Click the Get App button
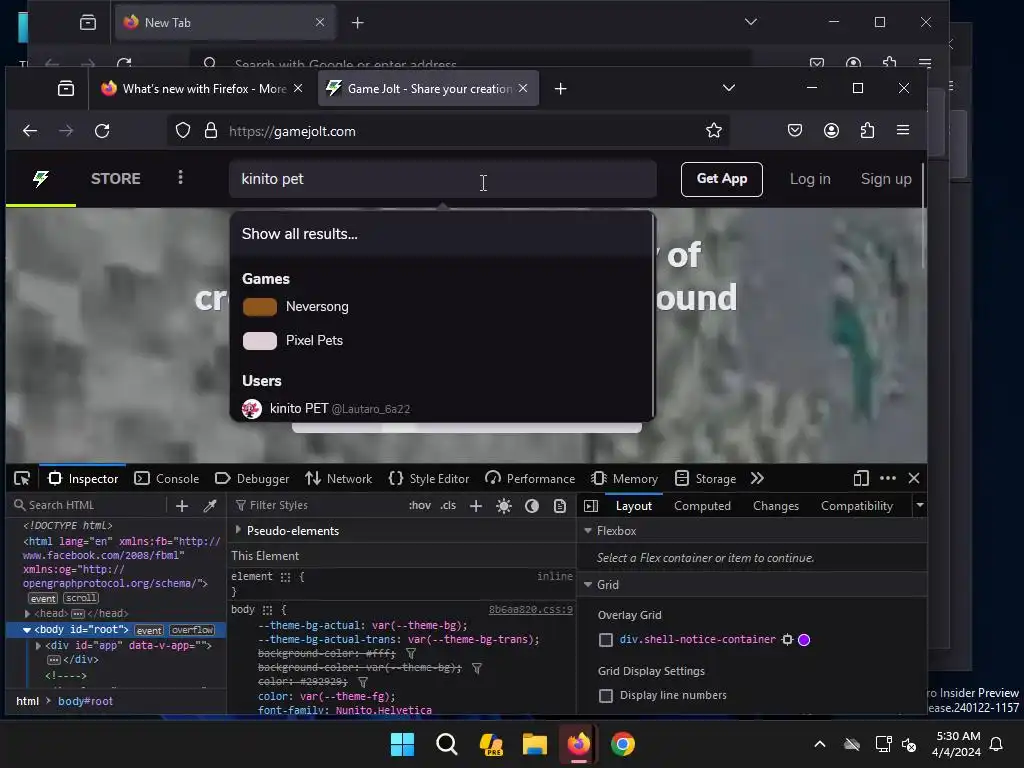Image resolution: width=1024 pixels, height=768 pixels. pos(722,179)
